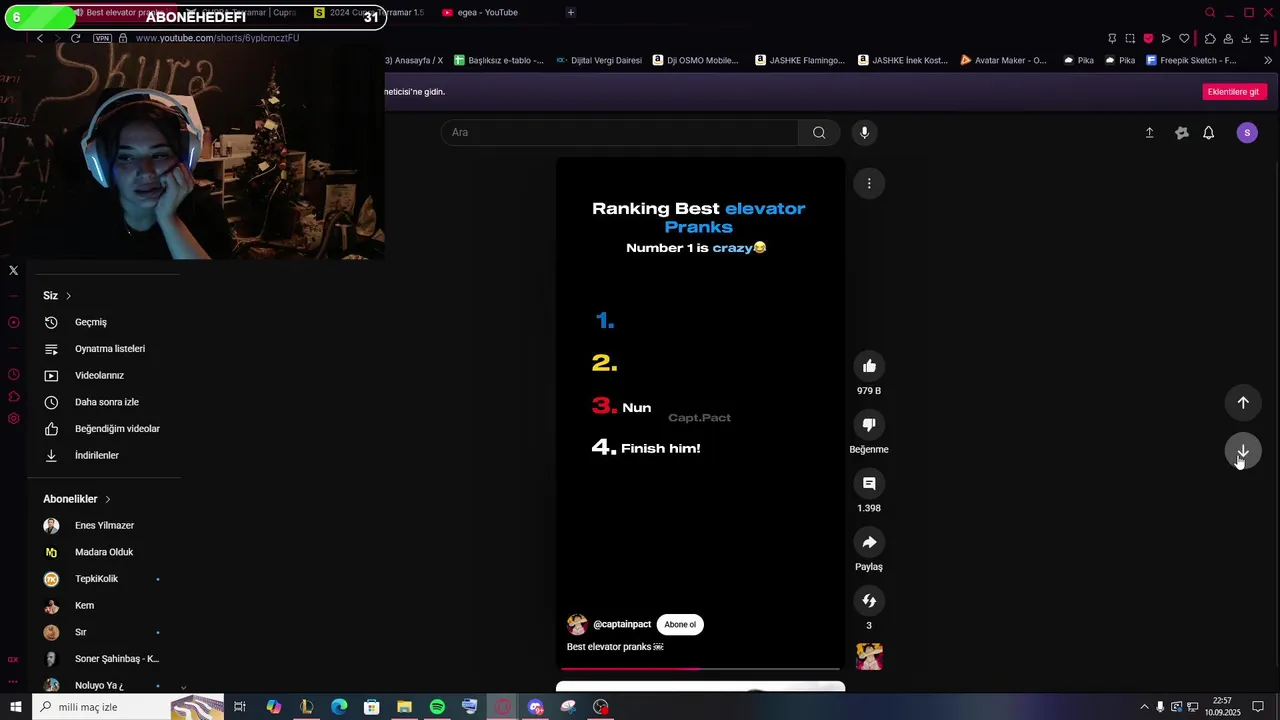The width and height of the screenshot is (1280, 720).
Task: Open Videolarınız in the sidebar
Action: (104, 375)
